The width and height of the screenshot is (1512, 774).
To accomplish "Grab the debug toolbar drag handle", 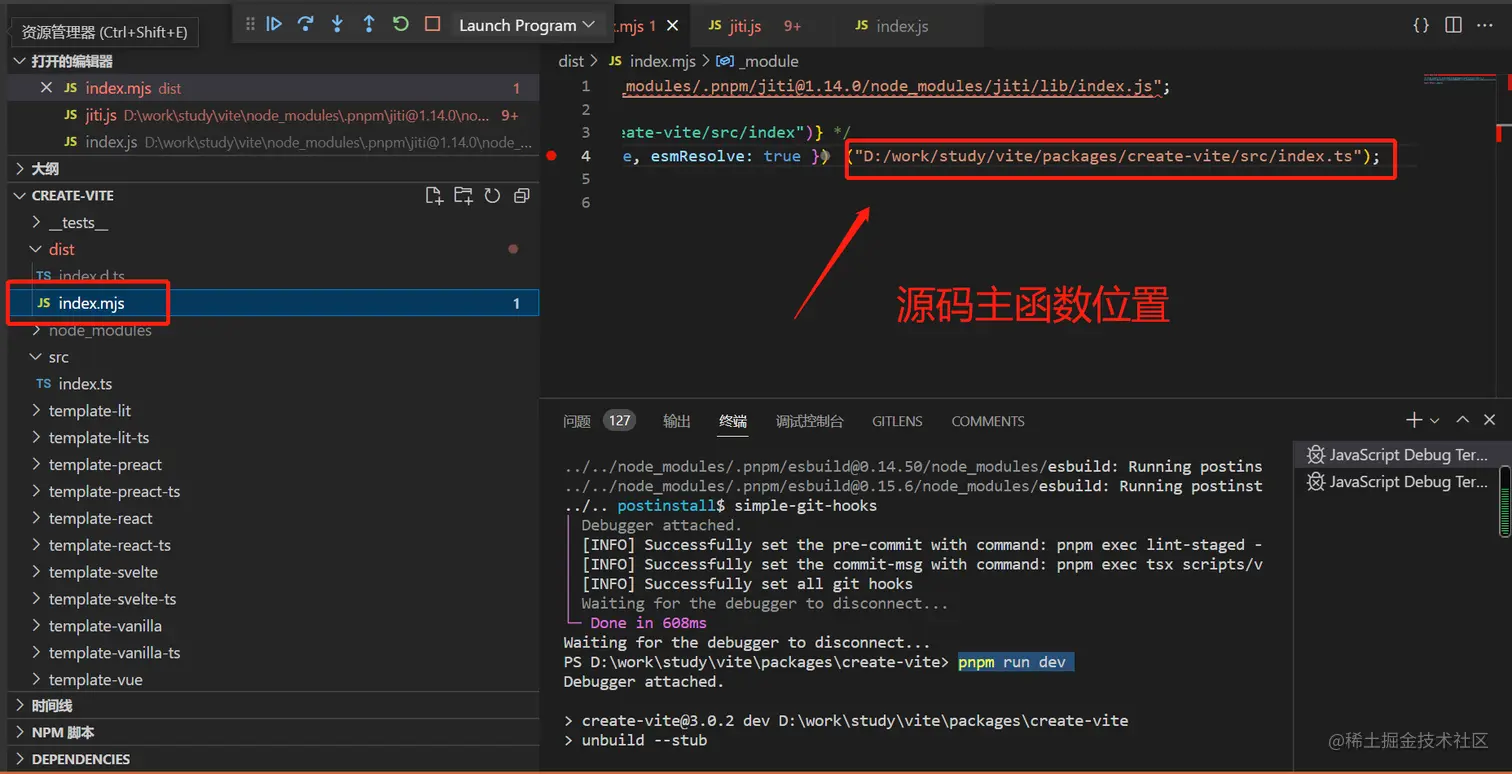I will click(x=250, y=24).
